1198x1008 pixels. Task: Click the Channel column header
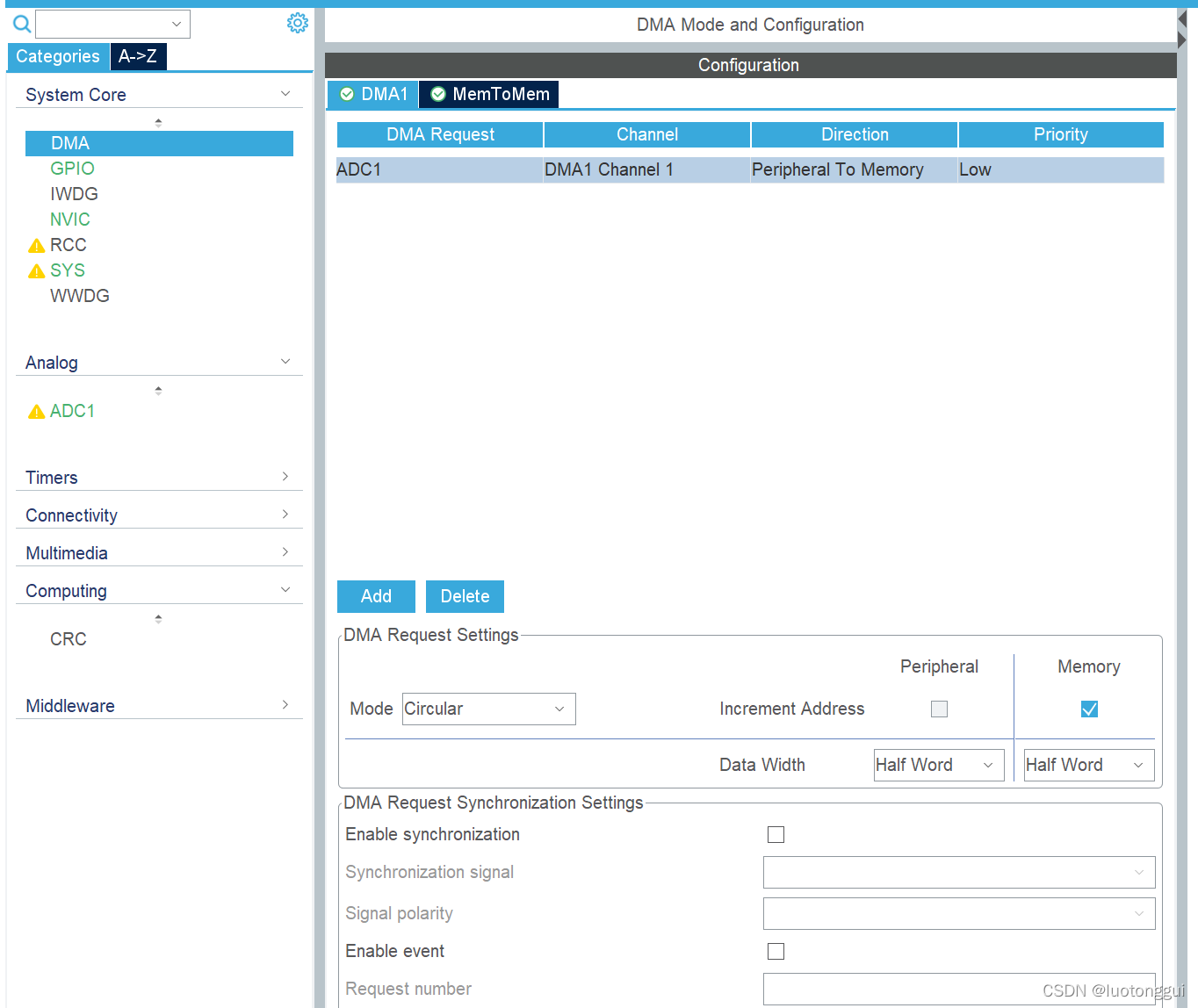tap(647, 134)
